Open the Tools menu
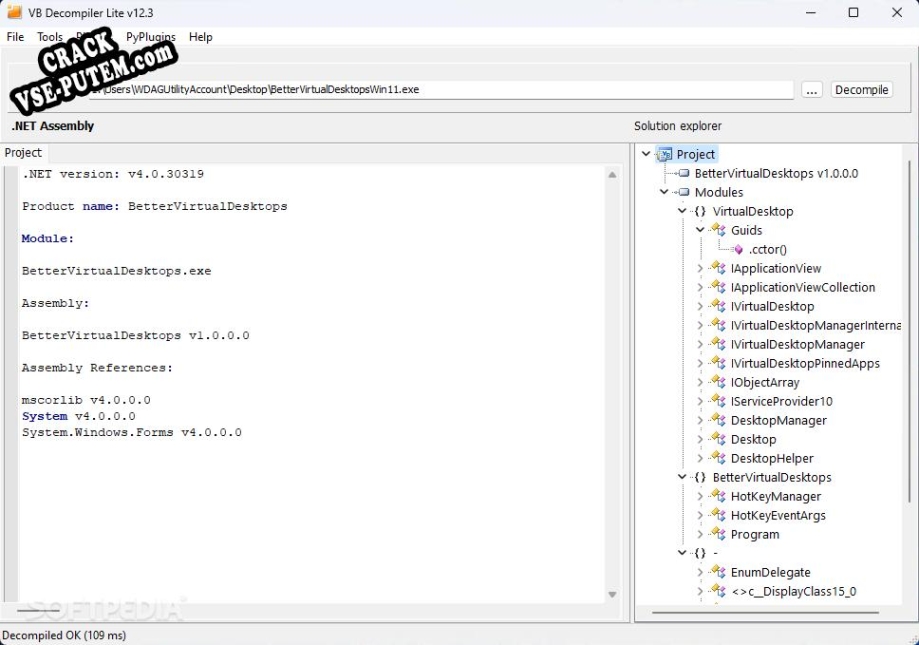 click(50, 37)
